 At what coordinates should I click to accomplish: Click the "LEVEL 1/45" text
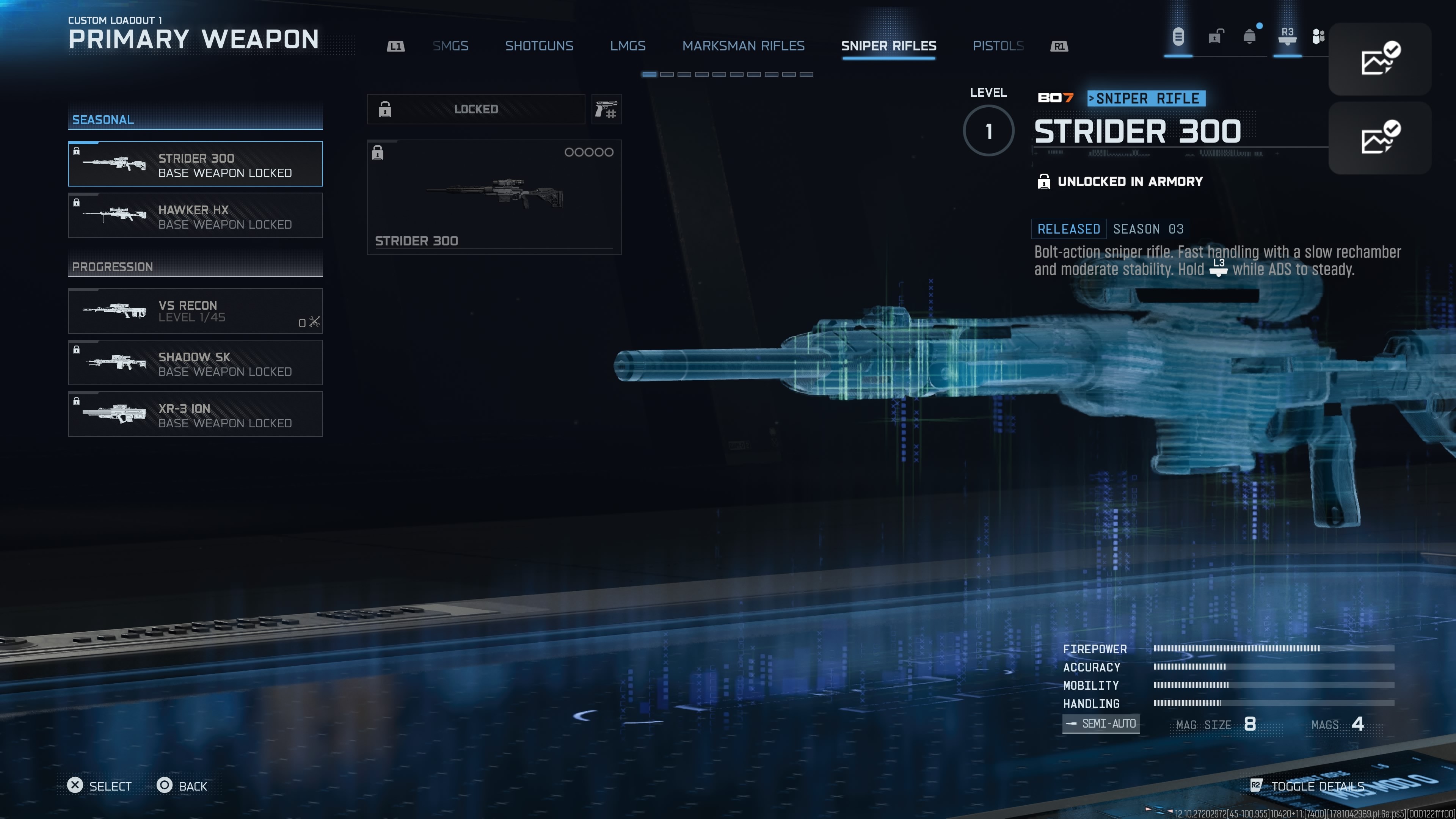tap(191, 318)
